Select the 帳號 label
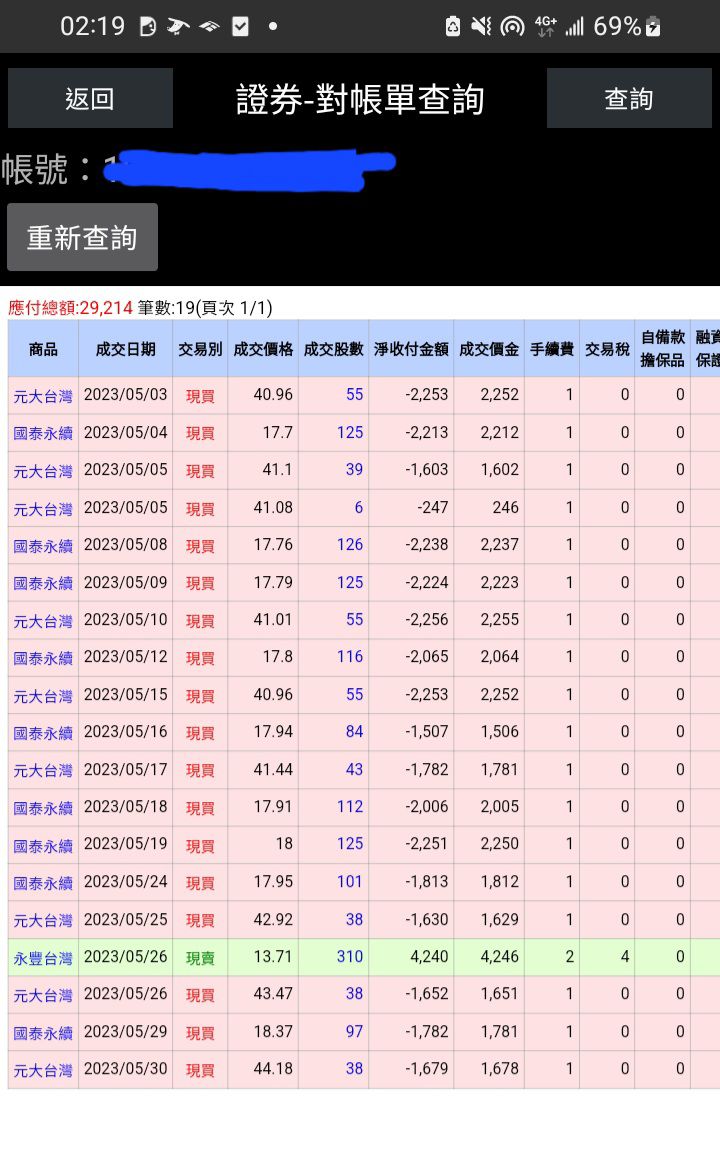720x1160 pixels. 46,169
